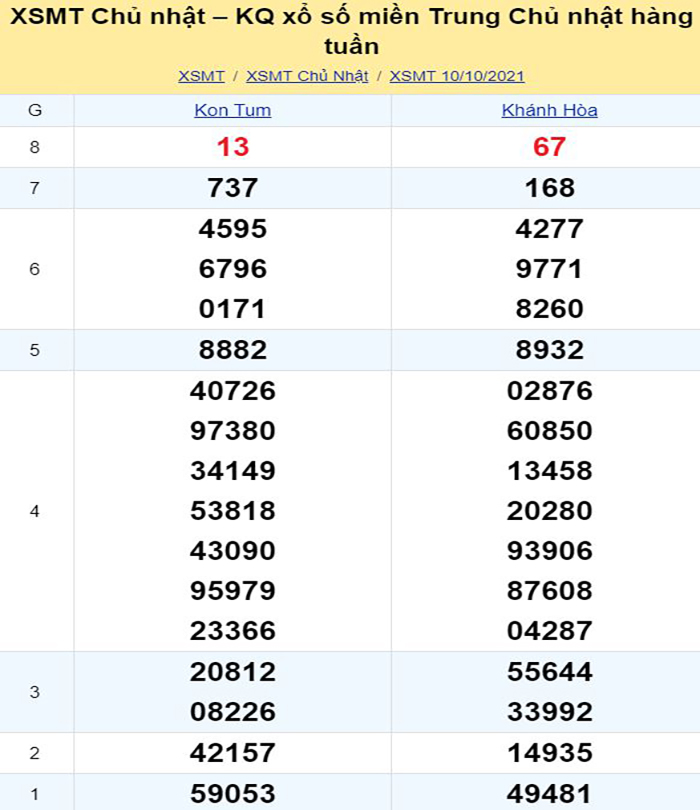Click Kon Tum prize 7 result 737
Image resolution: width=700 pixels, height=810 pixels.
(x=232, y=188)
